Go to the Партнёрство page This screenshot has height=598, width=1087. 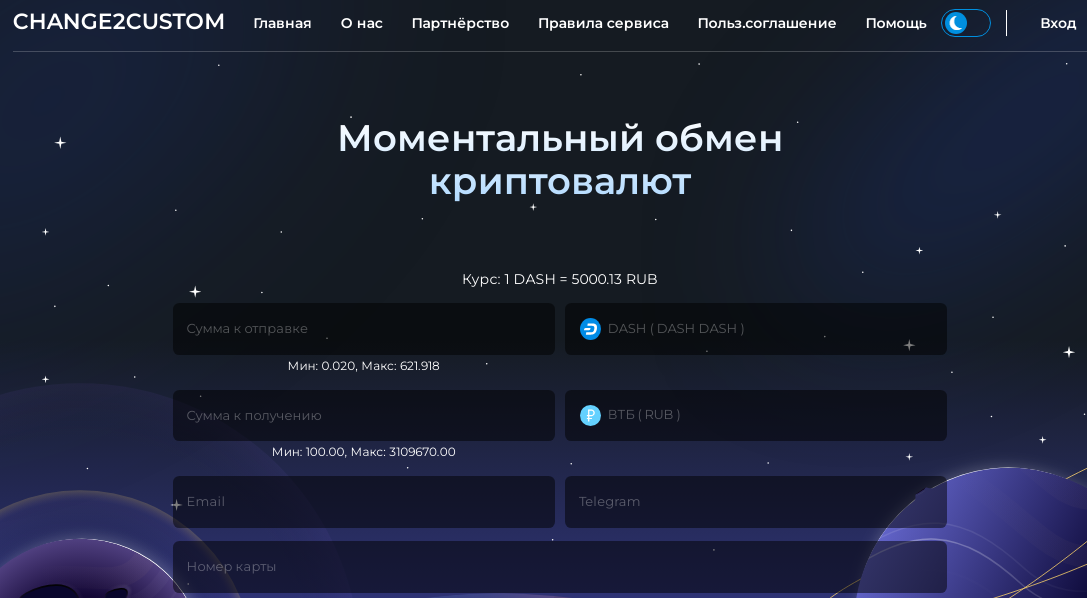[460, 24]
